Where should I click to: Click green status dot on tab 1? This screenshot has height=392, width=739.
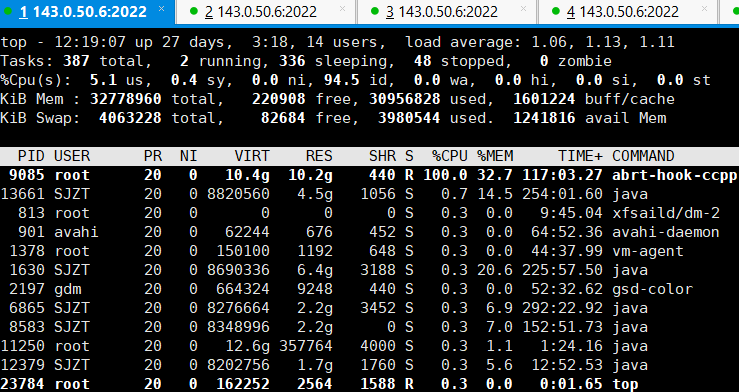[7, 11]
